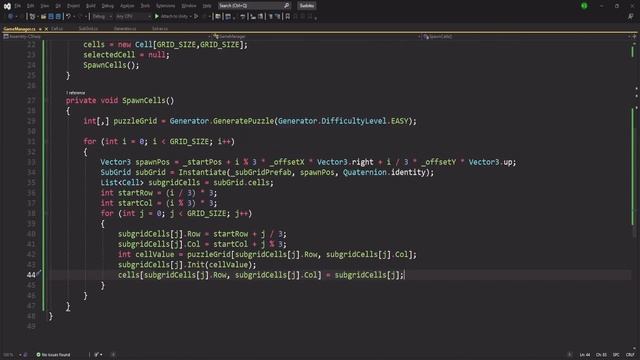Click the '1 reference' CodeLens link

[x=76, y=93]
